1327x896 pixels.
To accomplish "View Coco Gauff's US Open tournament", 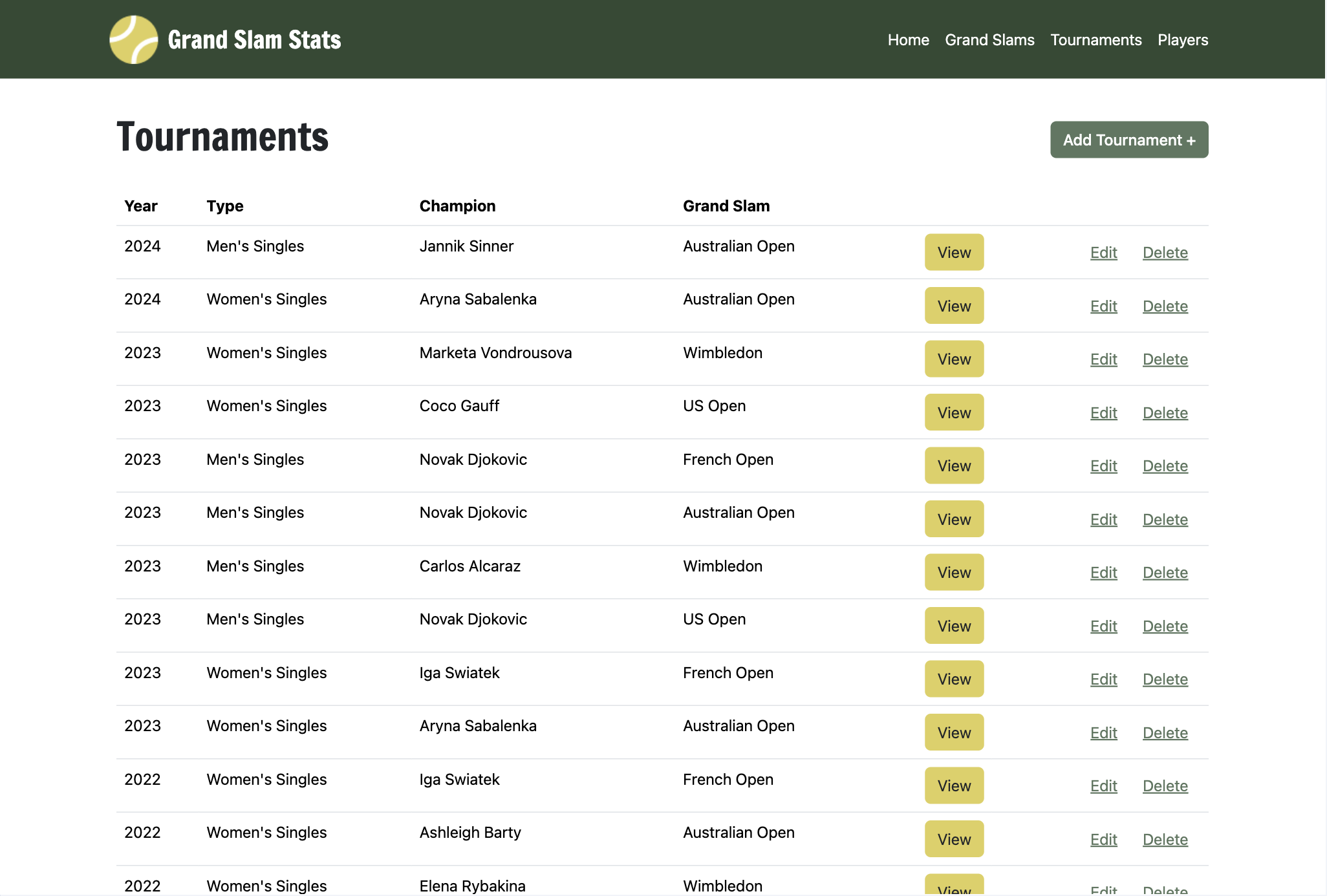I will tap(954, 412).
